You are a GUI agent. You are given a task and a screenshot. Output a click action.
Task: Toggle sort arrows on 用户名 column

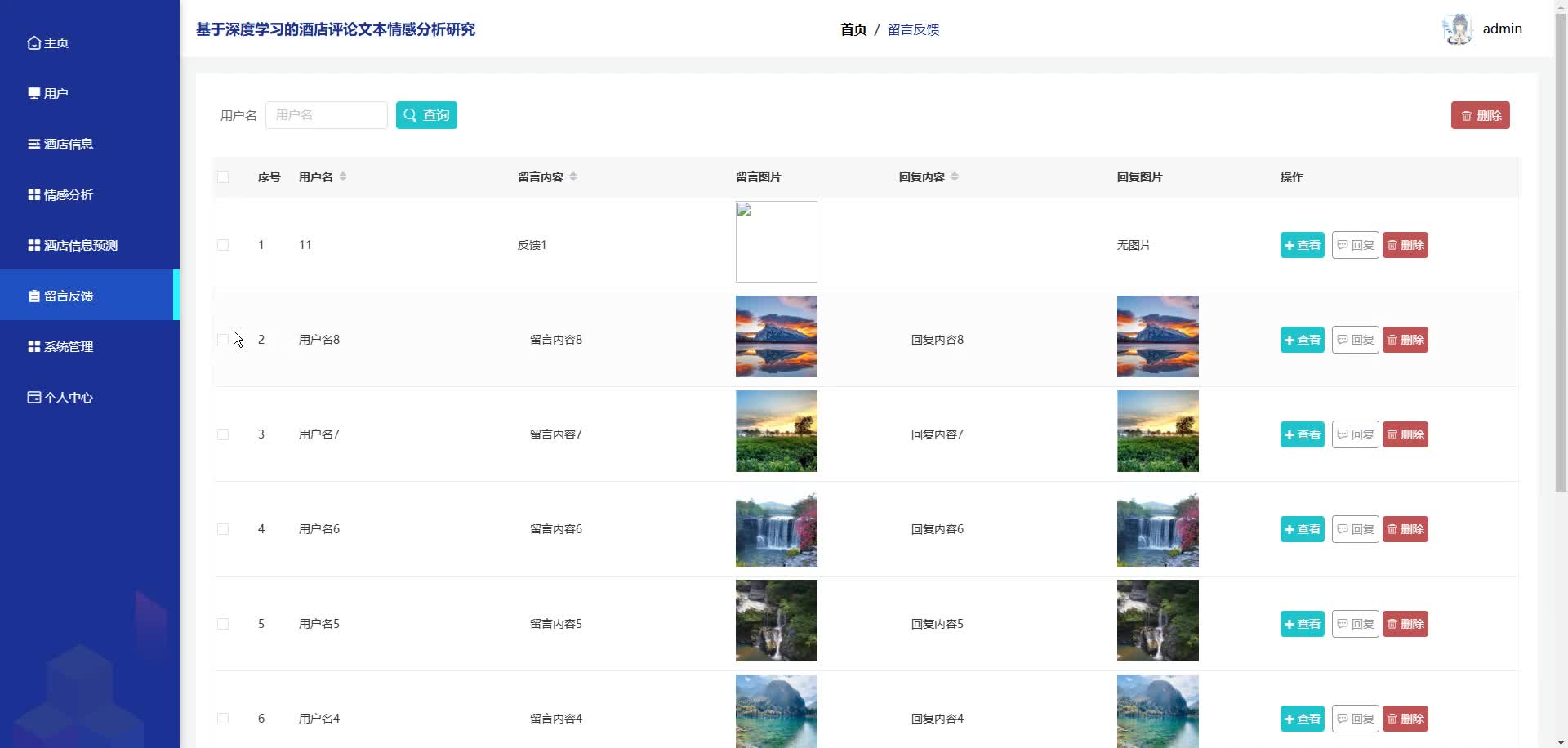(343, 176)
